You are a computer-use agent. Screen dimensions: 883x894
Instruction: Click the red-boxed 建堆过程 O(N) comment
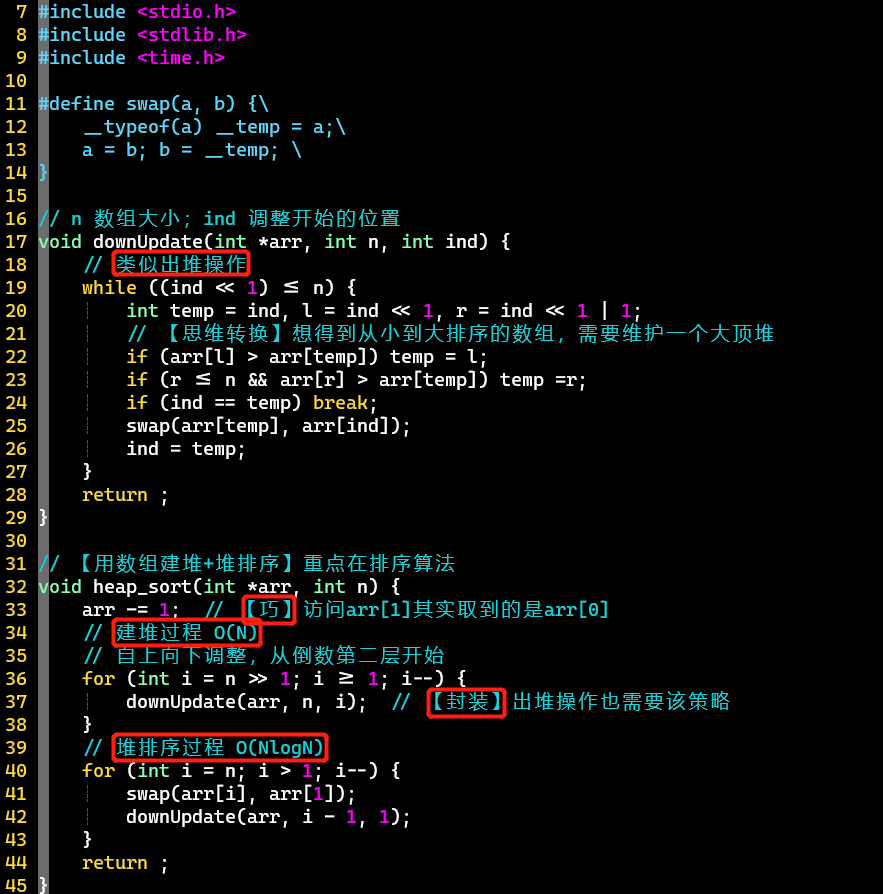tap(187, 633)
